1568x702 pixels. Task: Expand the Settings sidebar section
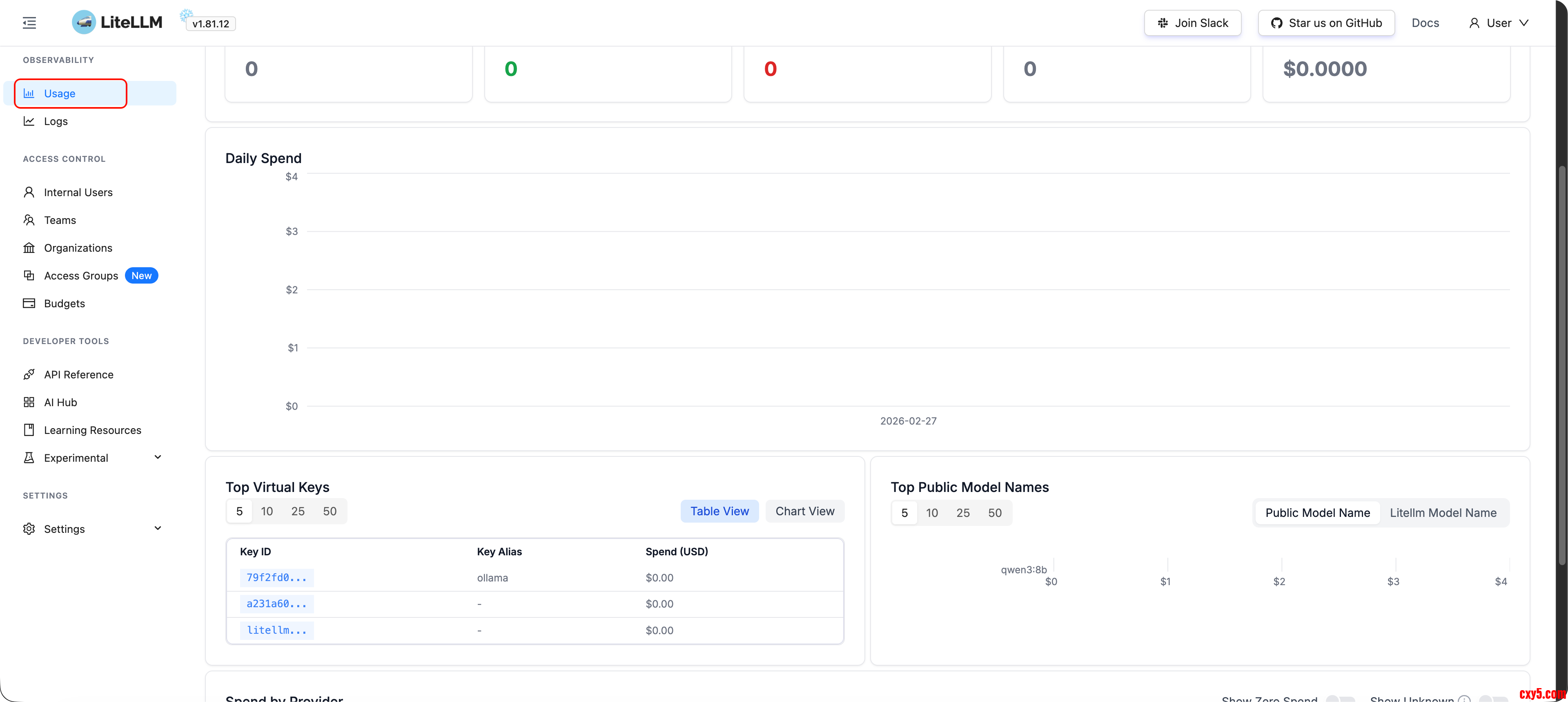click(158, 528)
